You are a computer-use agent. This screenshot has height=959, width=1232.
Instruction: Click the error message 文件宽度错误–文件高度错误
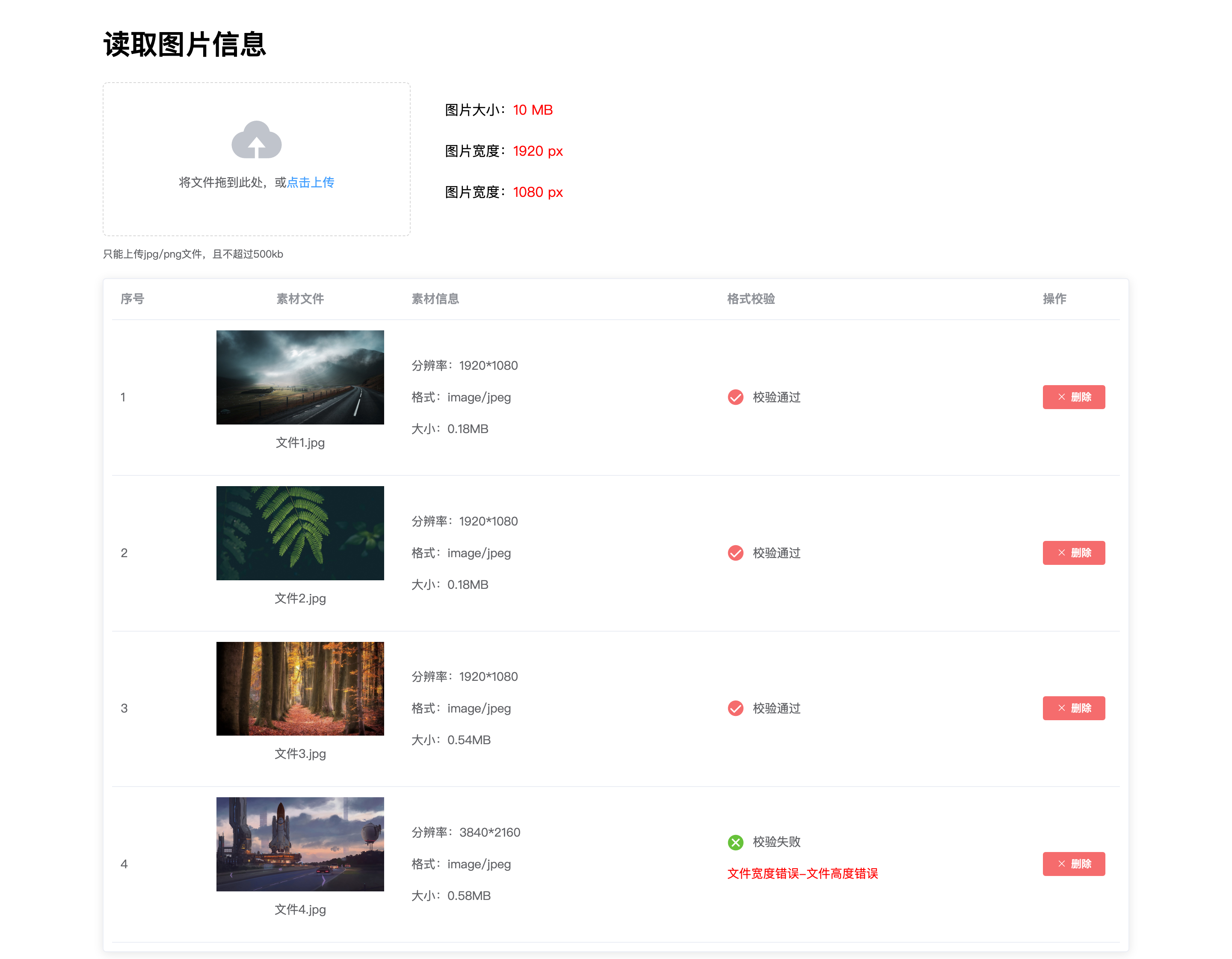tap(803, 874)
